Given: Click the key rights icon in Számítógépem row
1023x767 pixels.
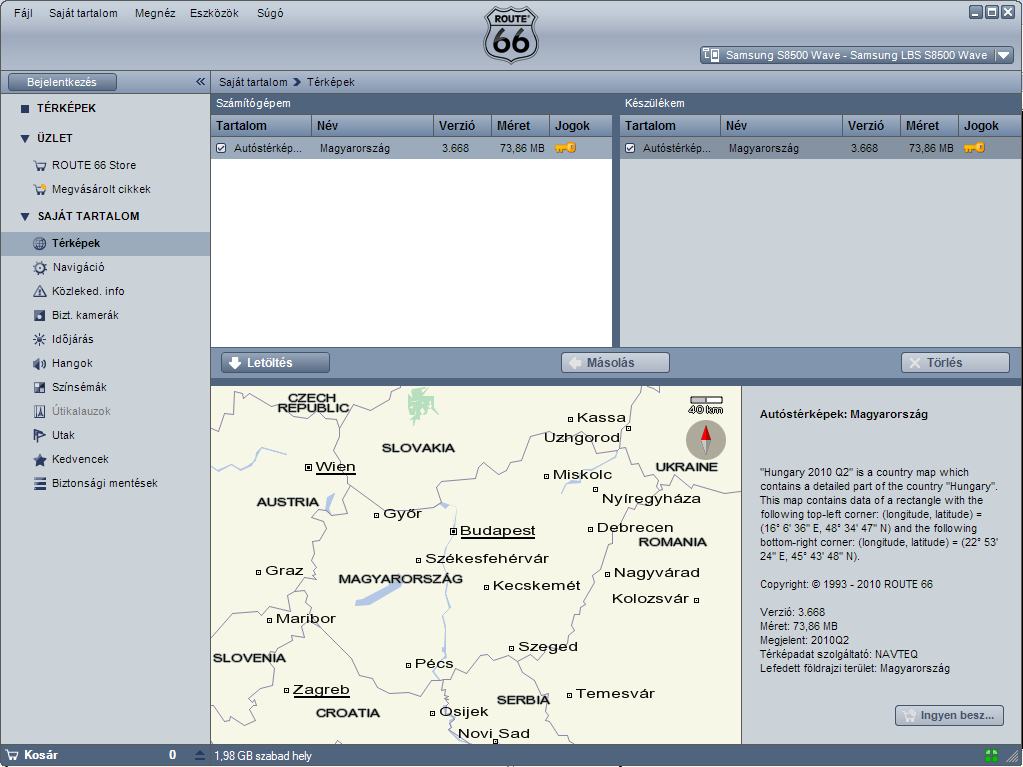Looking at the screenshot, I should [566, 148].
